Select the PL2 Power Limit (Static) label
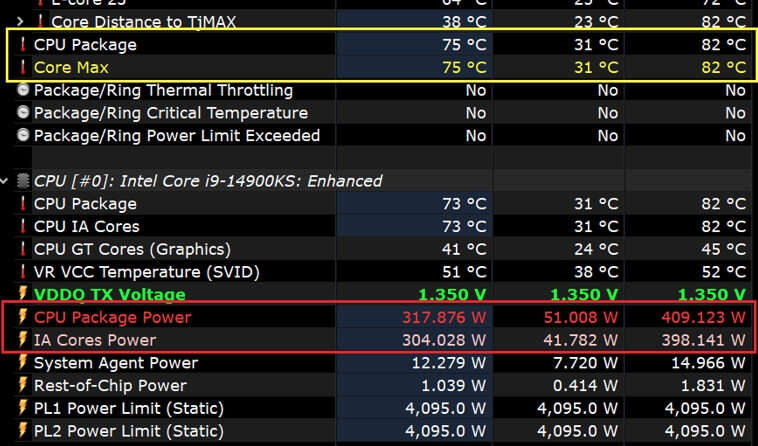Viewport: 758px width, 446px height. click(129, 431)
